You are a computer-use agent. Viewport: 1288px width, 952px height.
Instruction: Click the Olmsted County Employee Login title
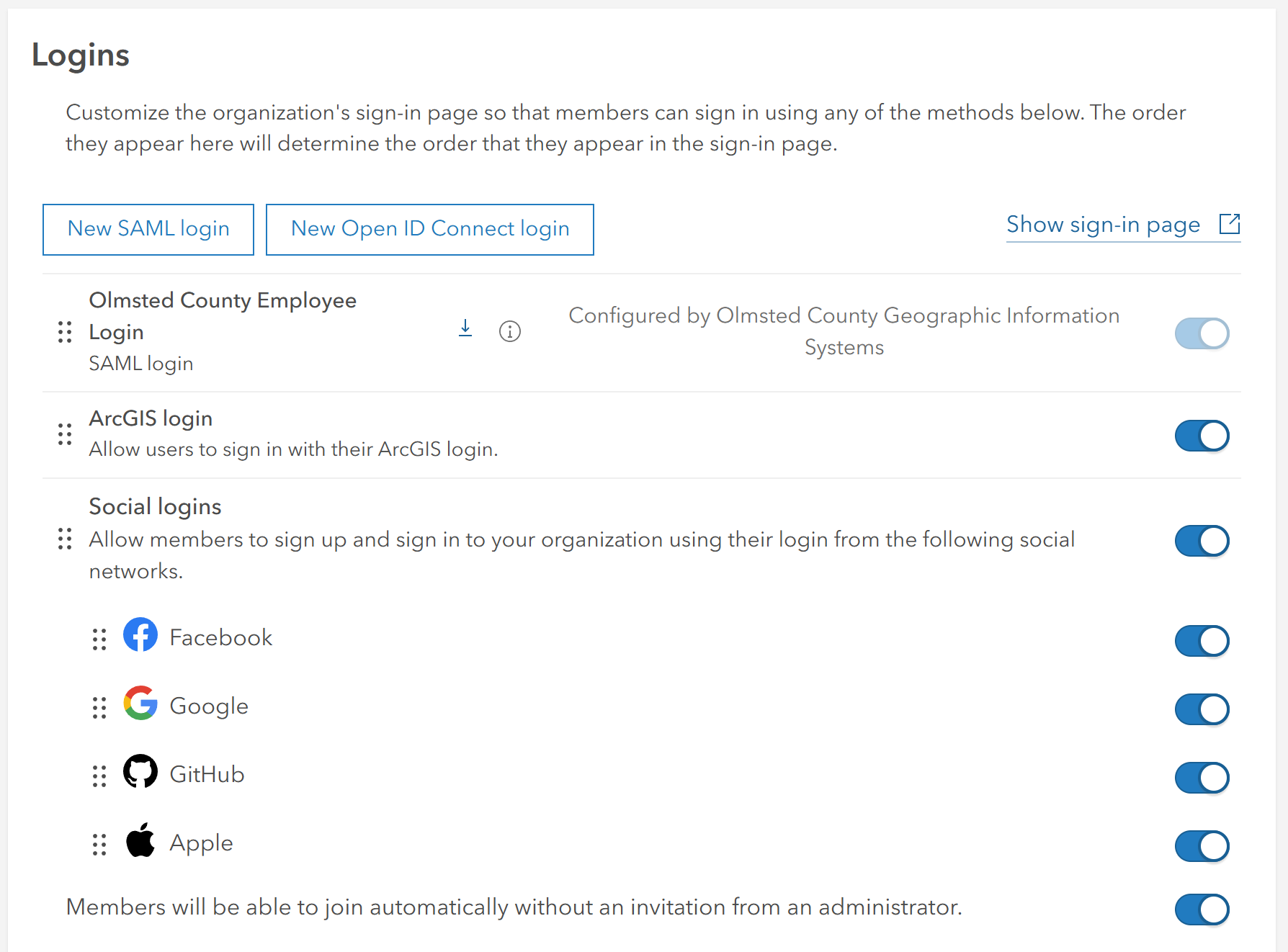[x=223, y=316]
